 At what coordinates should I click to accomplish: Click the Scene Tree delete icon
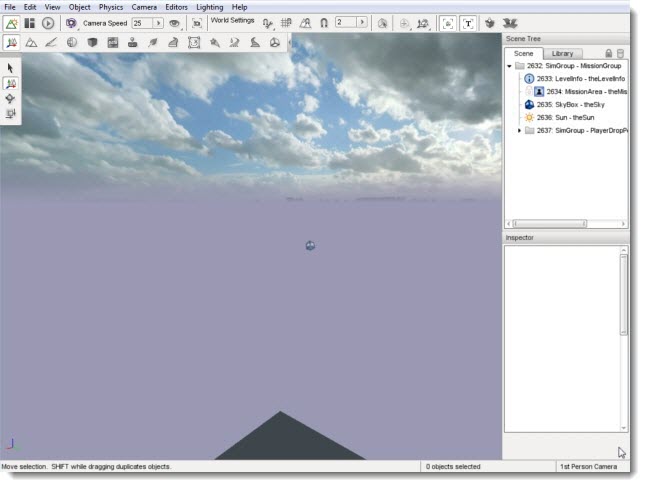click(x=621, y=53)
